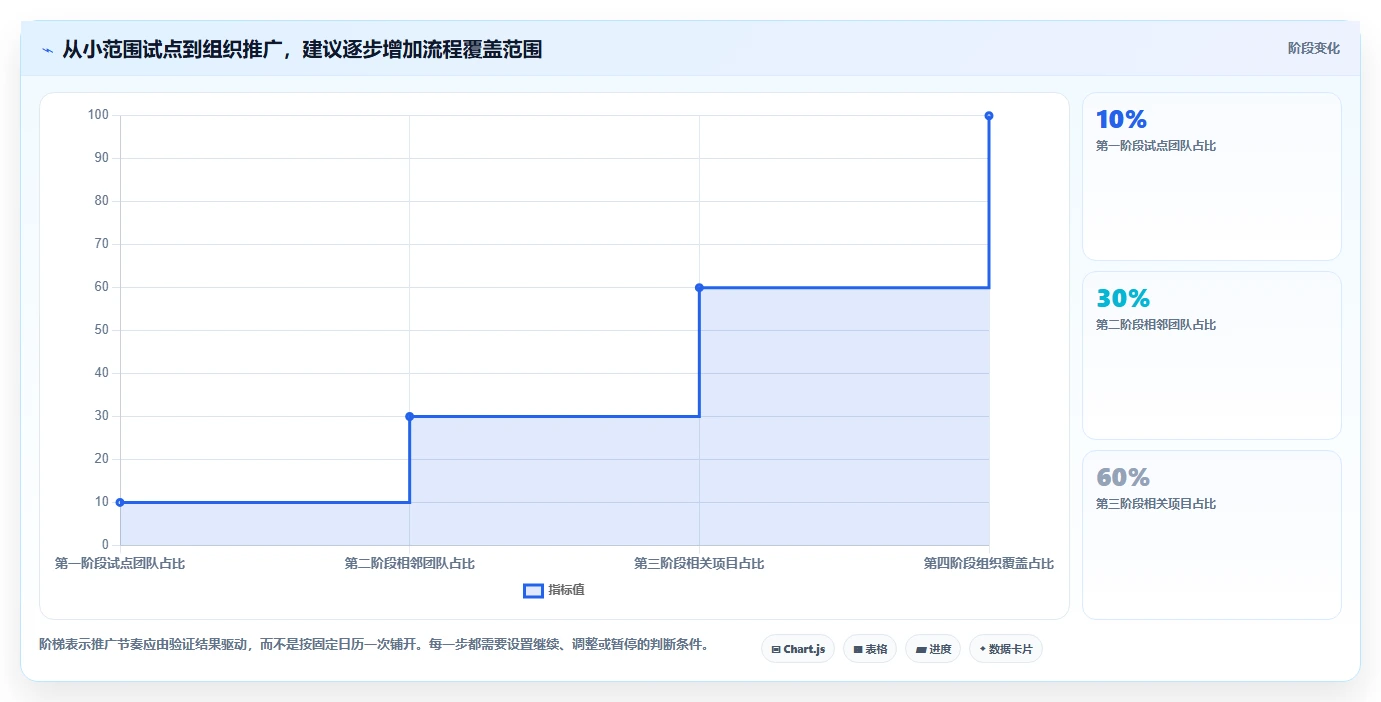1381x702 pixels.
Task: Click card caption 第二阶段相邻团队占比
Action: point(1156,325)
